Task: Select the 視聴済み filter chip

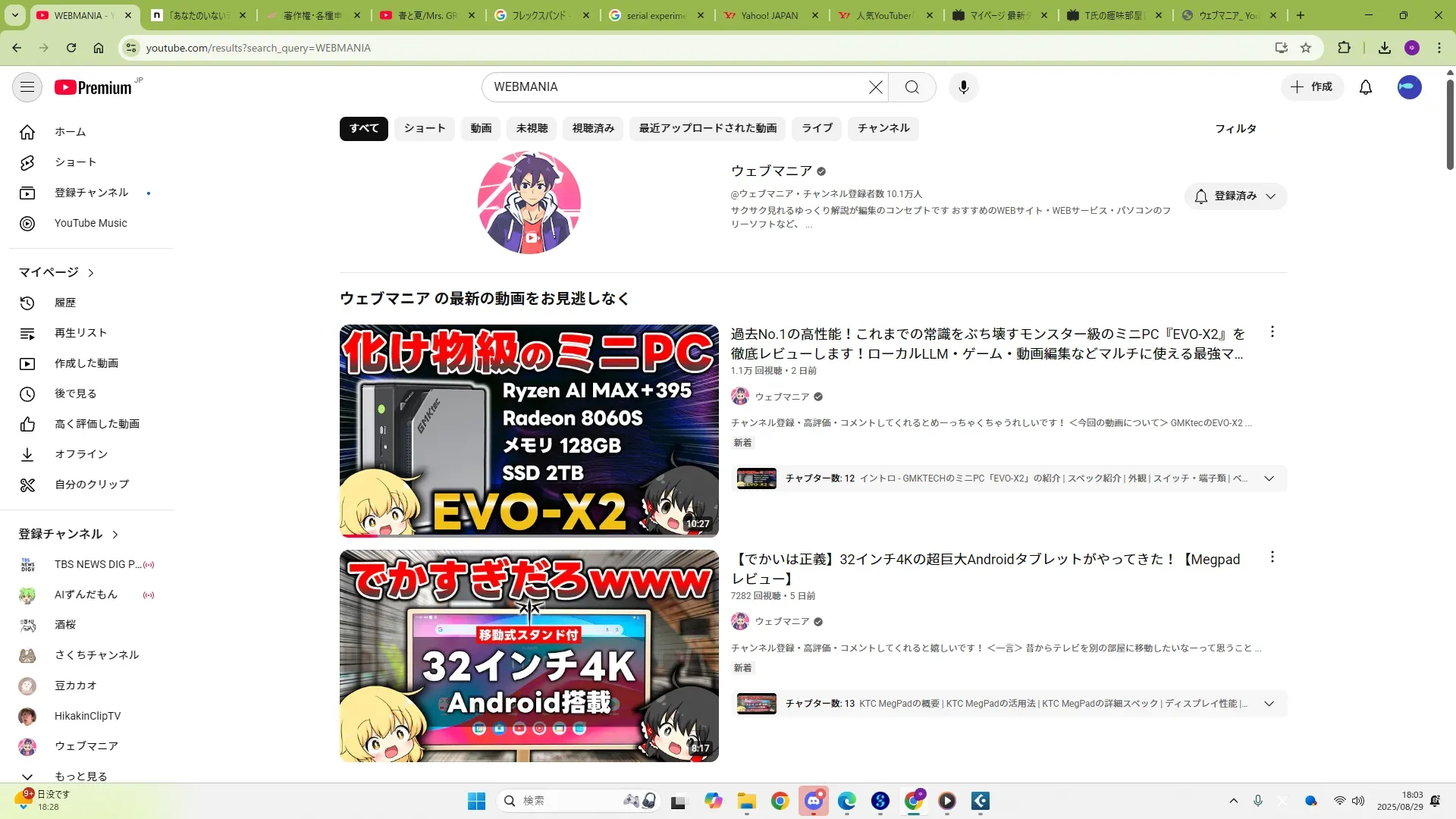Action: pos(593,128)
